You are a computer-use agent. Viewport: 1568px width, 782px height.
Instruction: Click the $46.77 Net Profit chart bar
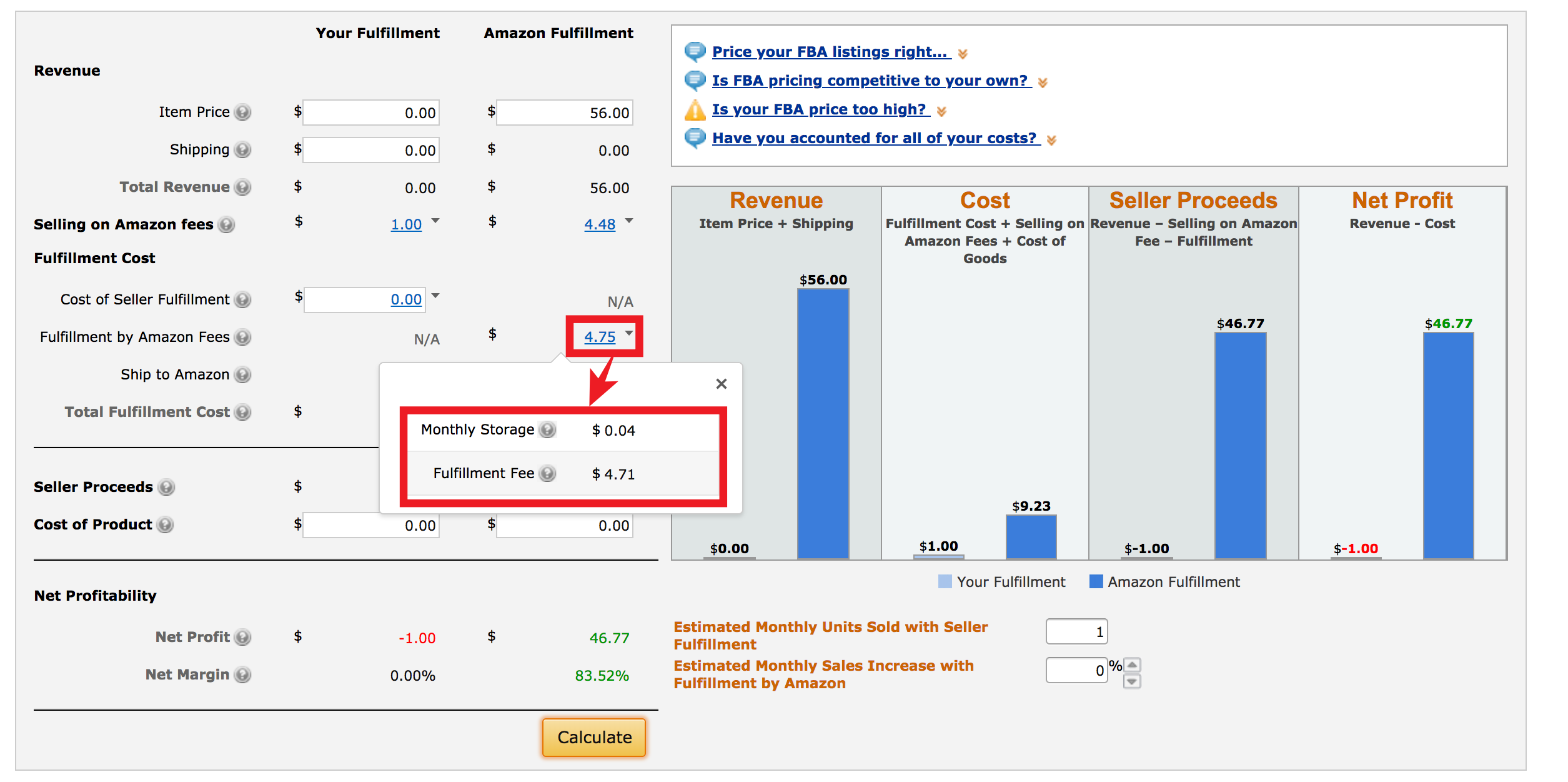(x=1448, y=446)
